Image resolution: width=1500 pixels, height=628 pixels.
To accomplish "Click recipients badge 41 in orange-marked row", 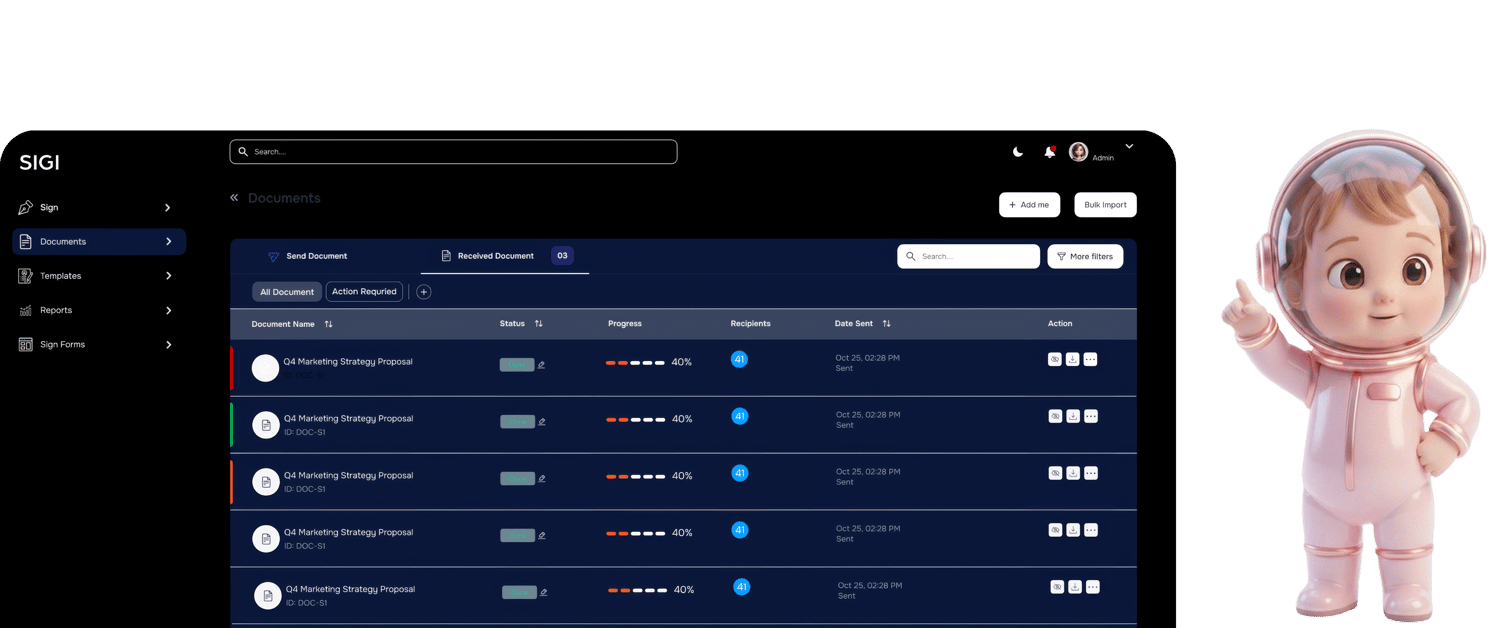I will [740, 473].
